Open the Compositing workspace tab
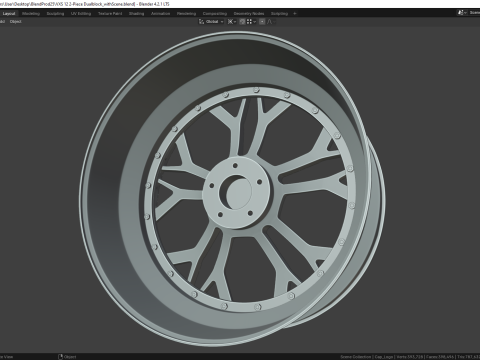The image size is (480, 360). 215,14
